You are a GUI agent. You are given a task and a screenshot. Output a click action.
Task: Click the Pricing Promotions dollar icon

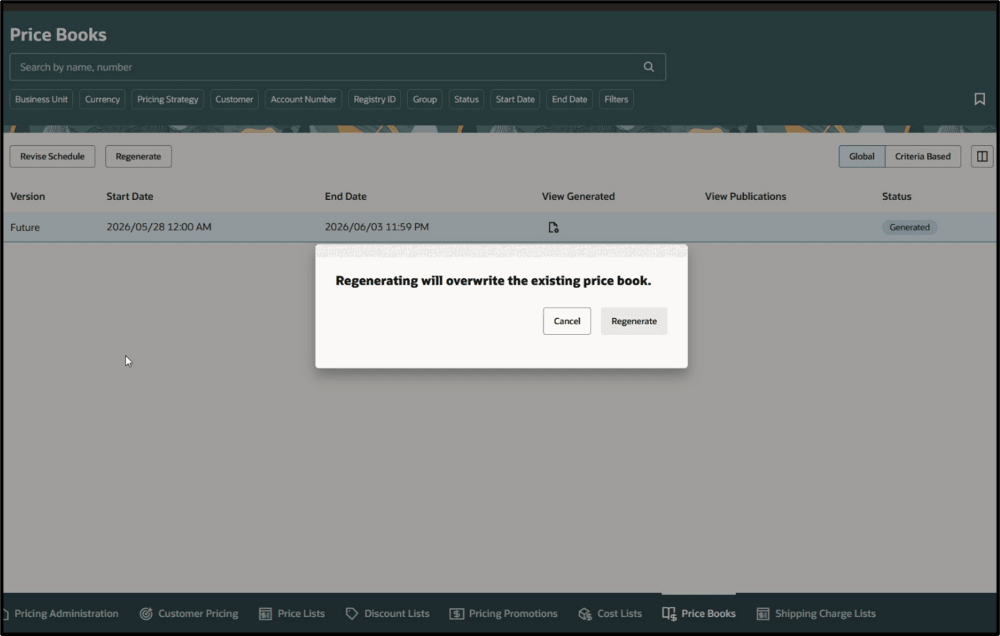tap(456, 614)
